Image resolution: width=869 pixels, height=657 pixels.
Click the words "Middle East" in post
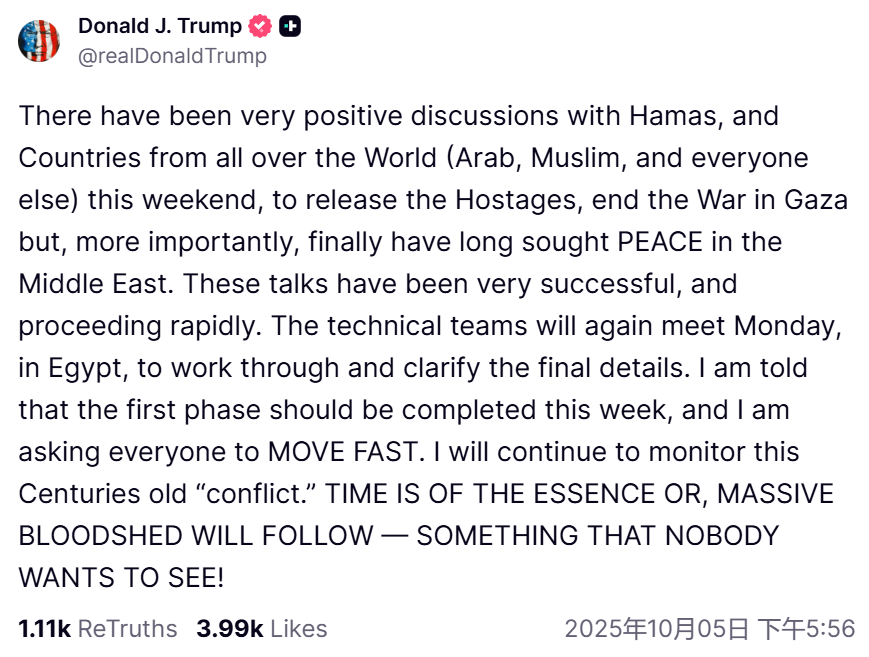[x=96, y=284]
